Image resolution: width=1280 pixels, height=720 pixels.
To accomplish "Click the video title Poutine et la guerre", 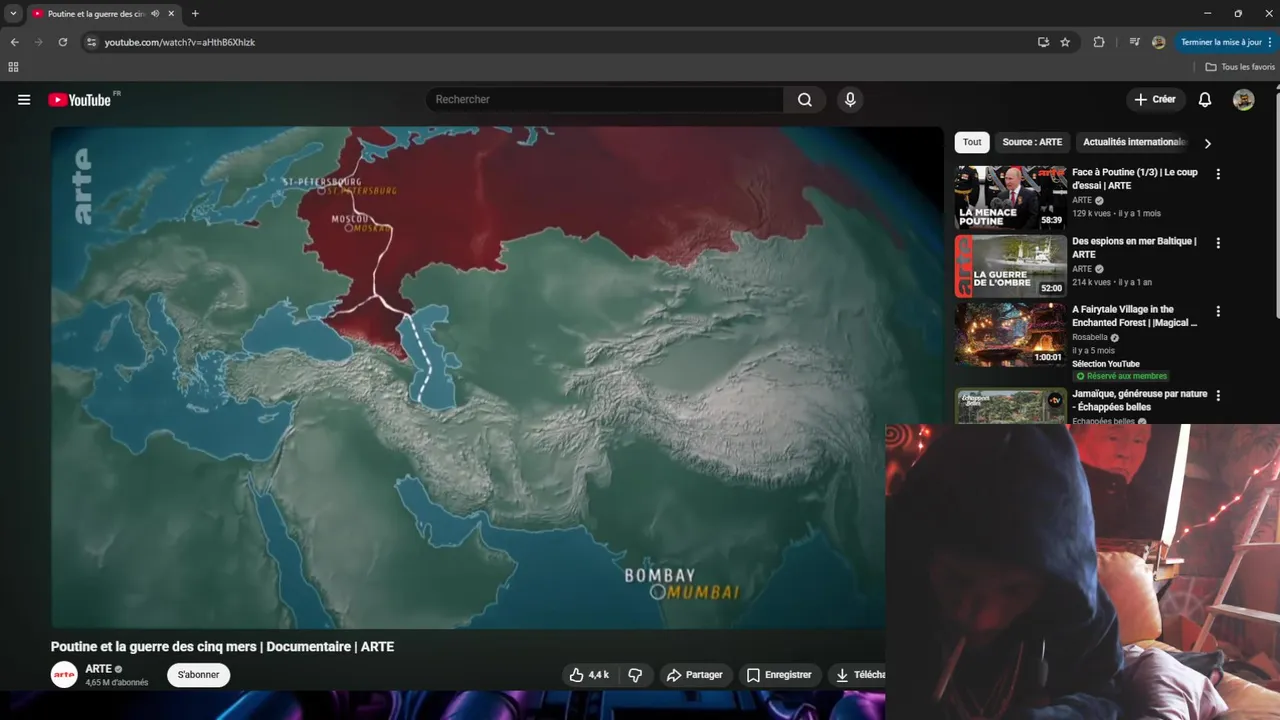I will 222,647.
